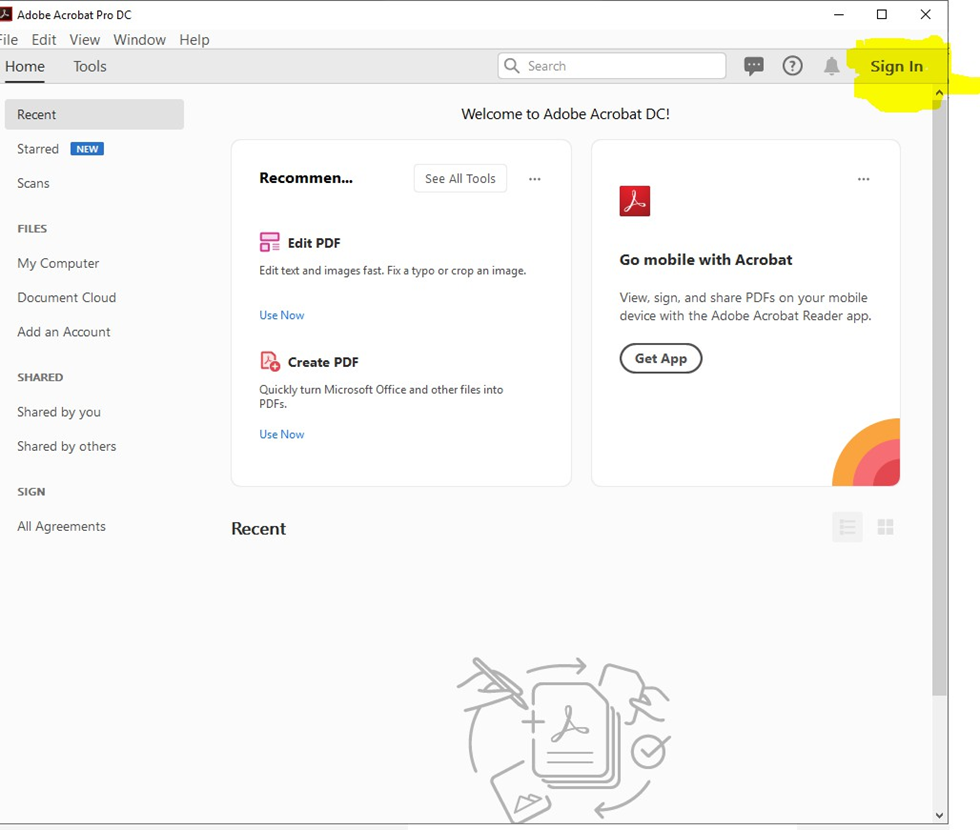980x830 pixels.
Task: Select Starred in the sidebar
Action: (x=38, y=149)
